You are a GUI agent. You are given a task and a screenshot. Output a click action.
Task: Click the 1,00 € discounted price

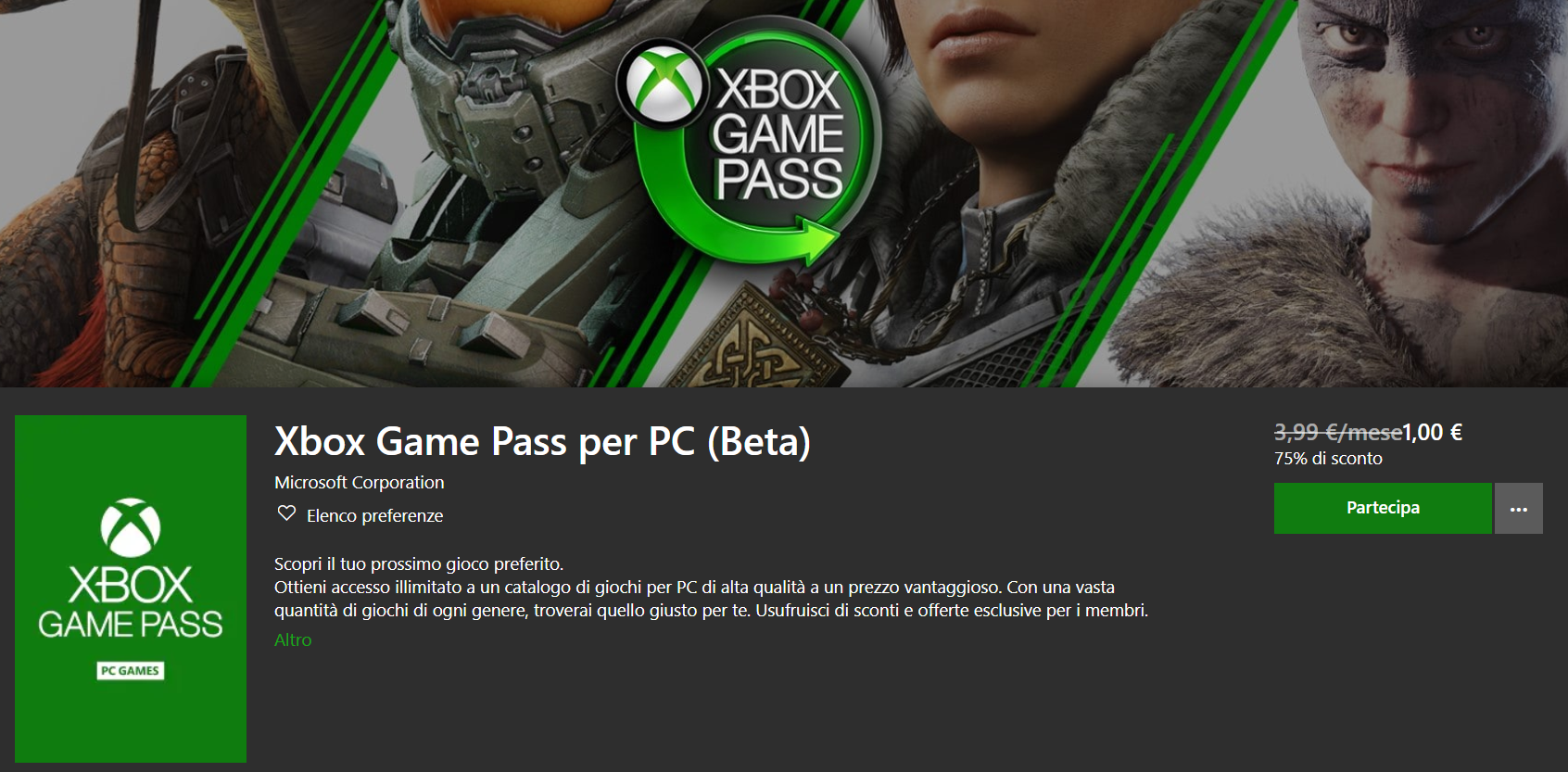click(1432, 432)
